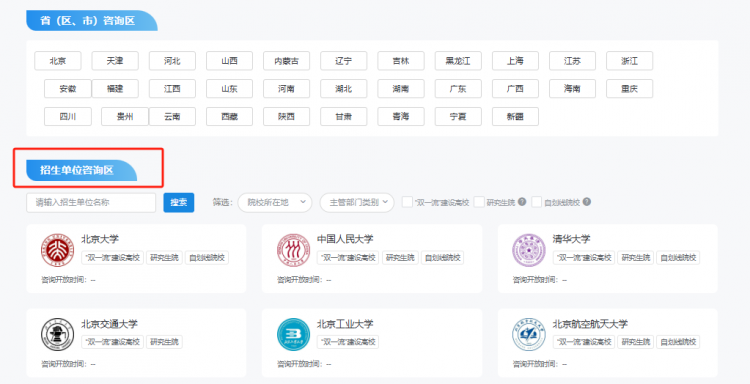Choose 江西 province button
750x384 pixels.
point(172,88)
